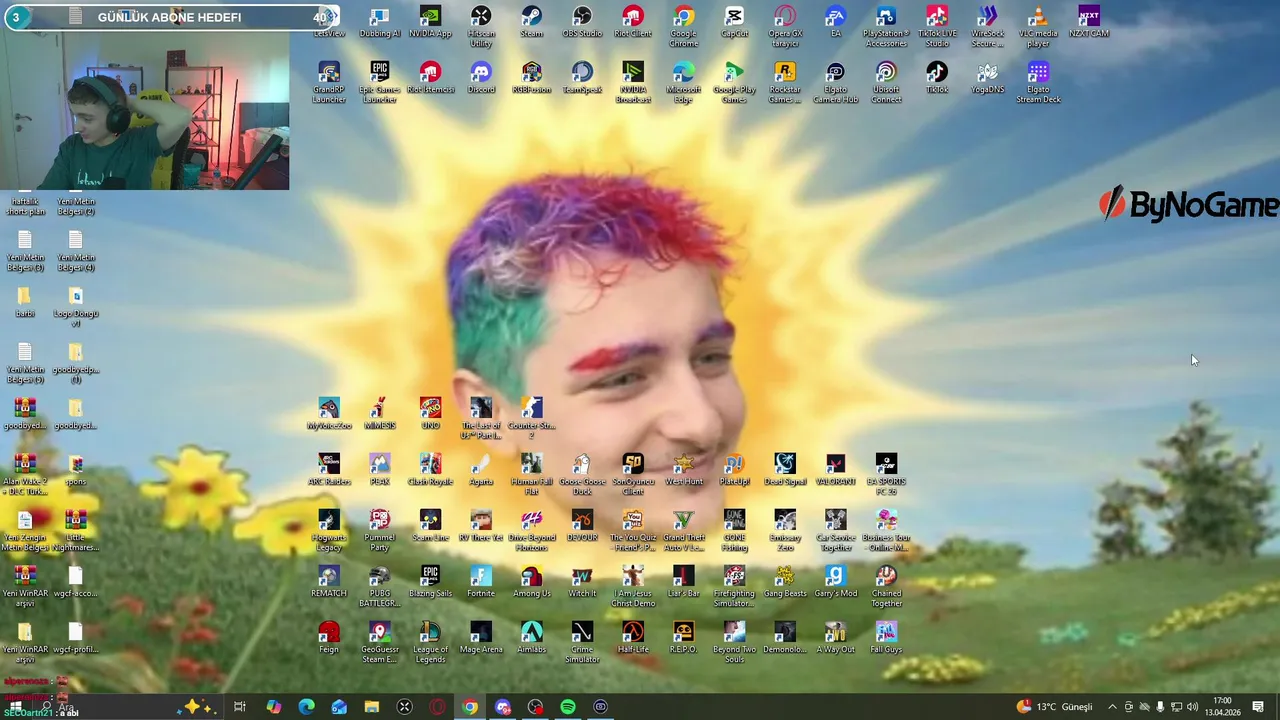Launch Opera GX tarayıcı desktop shortcut
1280x720 pixels.
(785, 27)
